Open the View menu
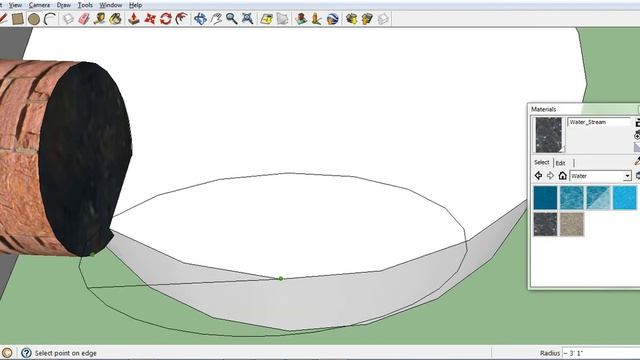The image size is (640, 360). tap(16, 5)
